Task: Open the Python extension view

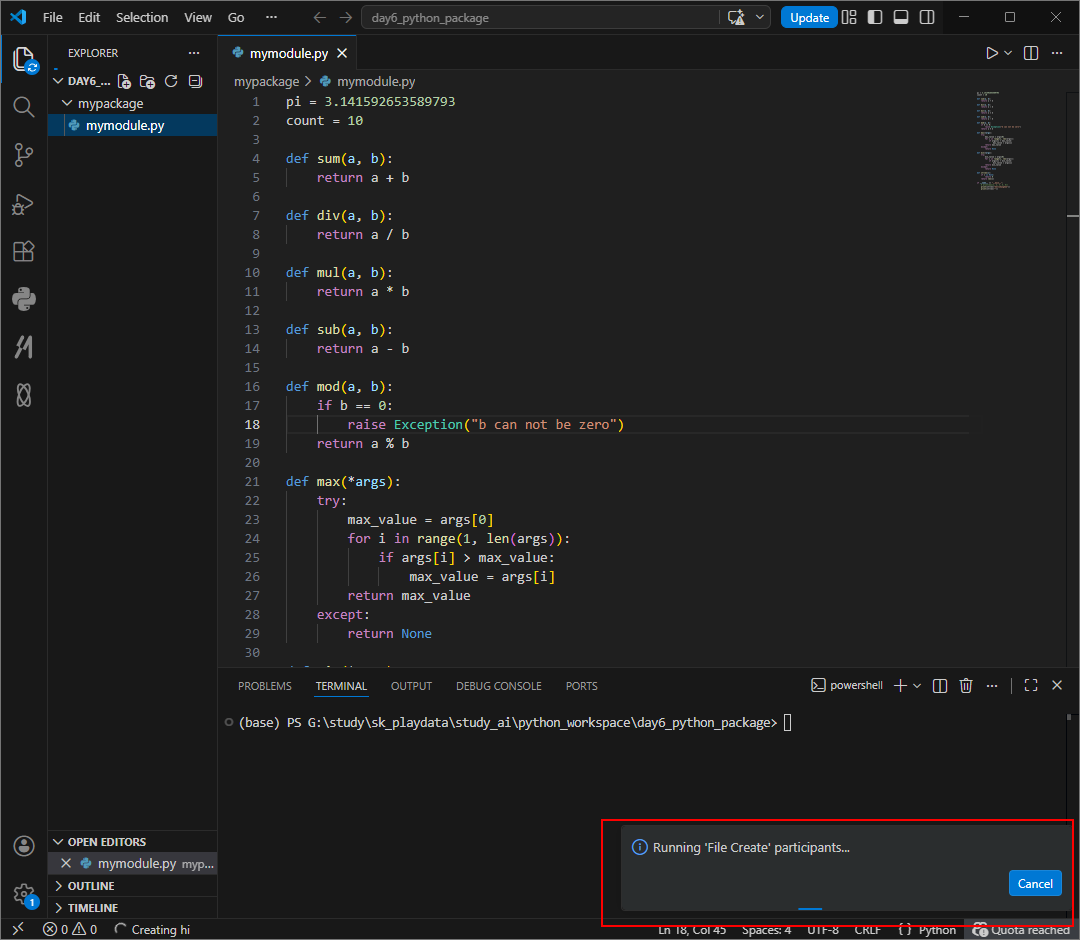Action: pyautogui.click(x=24, y=300)
